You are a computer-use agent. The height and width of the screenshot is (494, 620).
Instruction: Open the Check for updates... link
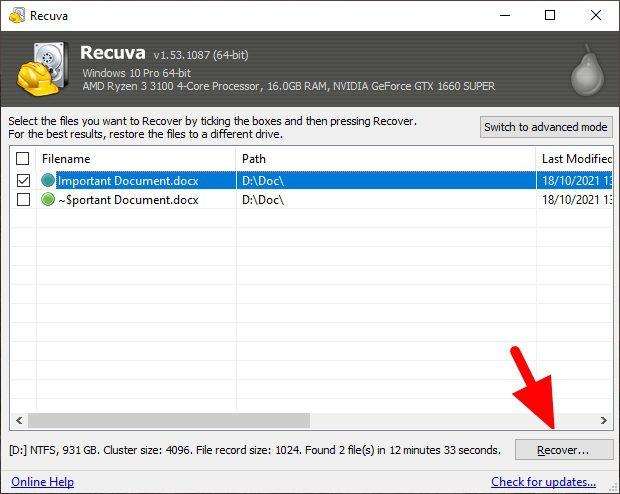click(x=543, y=482)
